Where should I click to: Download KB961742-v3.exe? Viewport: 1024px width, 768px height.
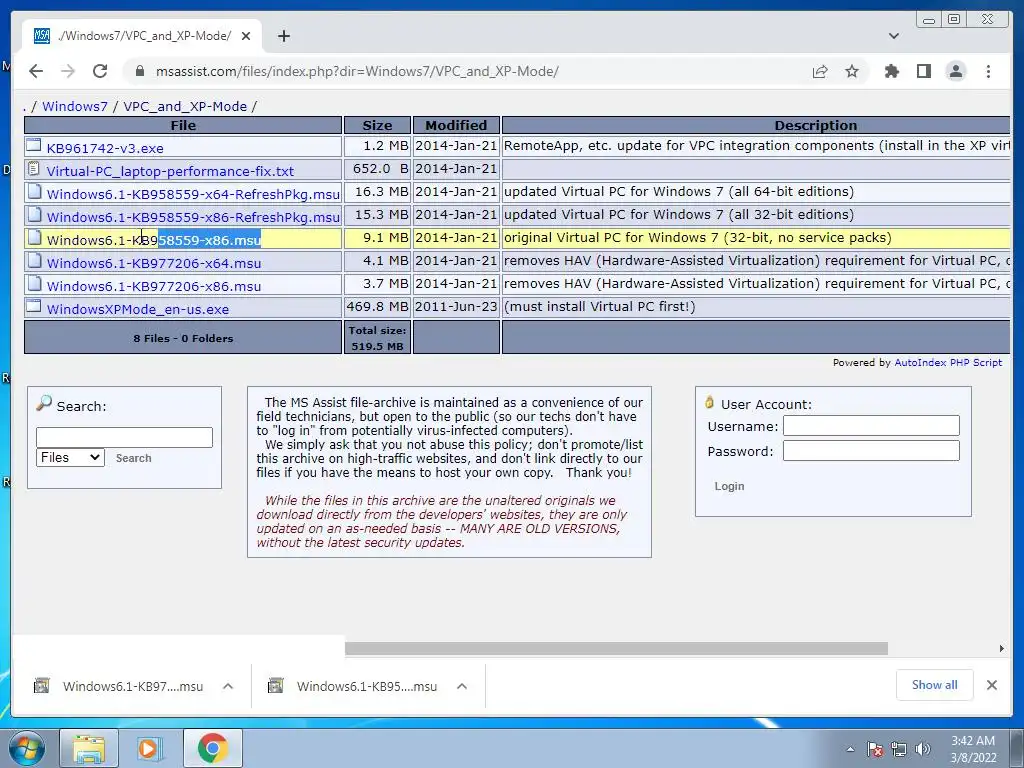pyautogui.click(x=105, y=148)
